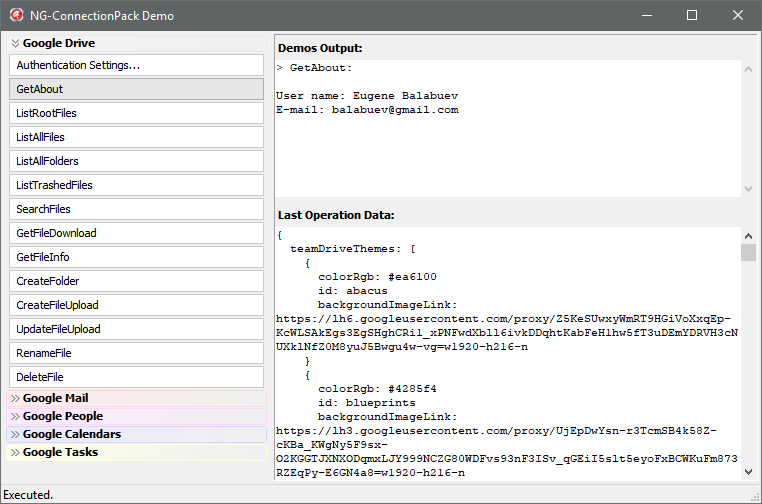762x504 pixels.
Task: Click the '> GetAbout:' output line
Action: click(x=314, y=68)
